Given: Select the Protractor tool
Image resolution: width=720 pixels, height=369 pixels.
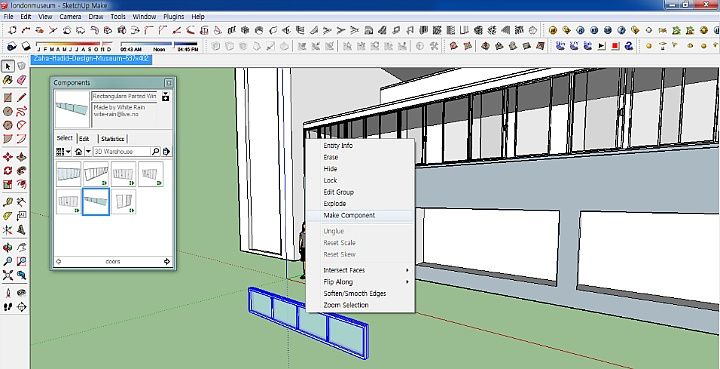Looking at the screenshot, I should 8,216.
